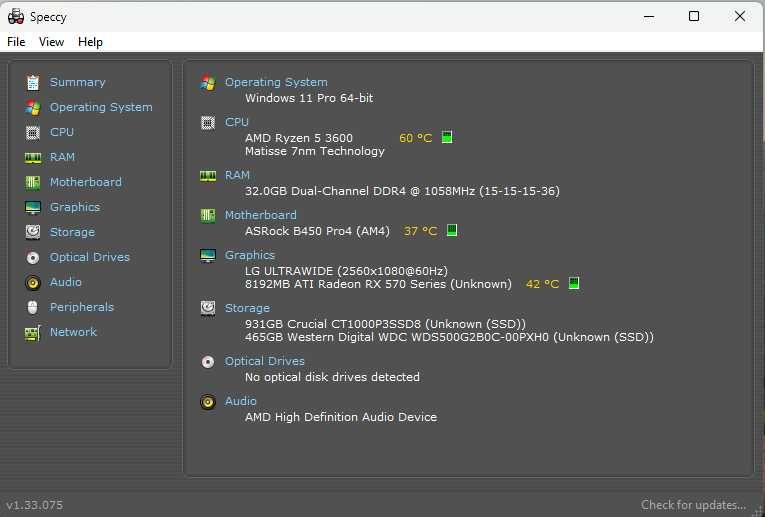
Task: Go to the CPU sidebar section
Action: [62, 132]
